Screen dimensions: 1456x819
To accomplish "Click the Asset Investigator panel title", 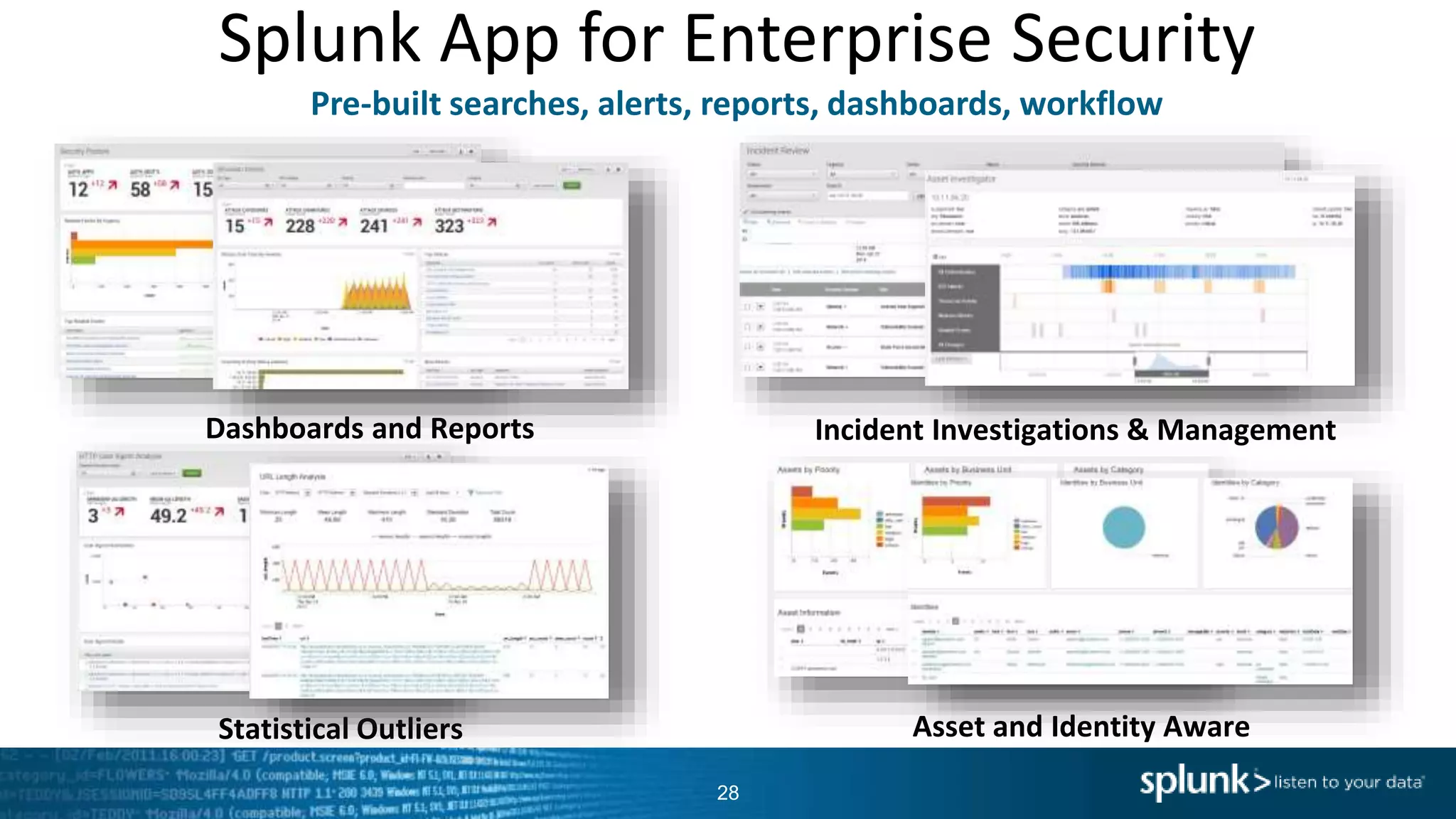I will tap(961, 179).
